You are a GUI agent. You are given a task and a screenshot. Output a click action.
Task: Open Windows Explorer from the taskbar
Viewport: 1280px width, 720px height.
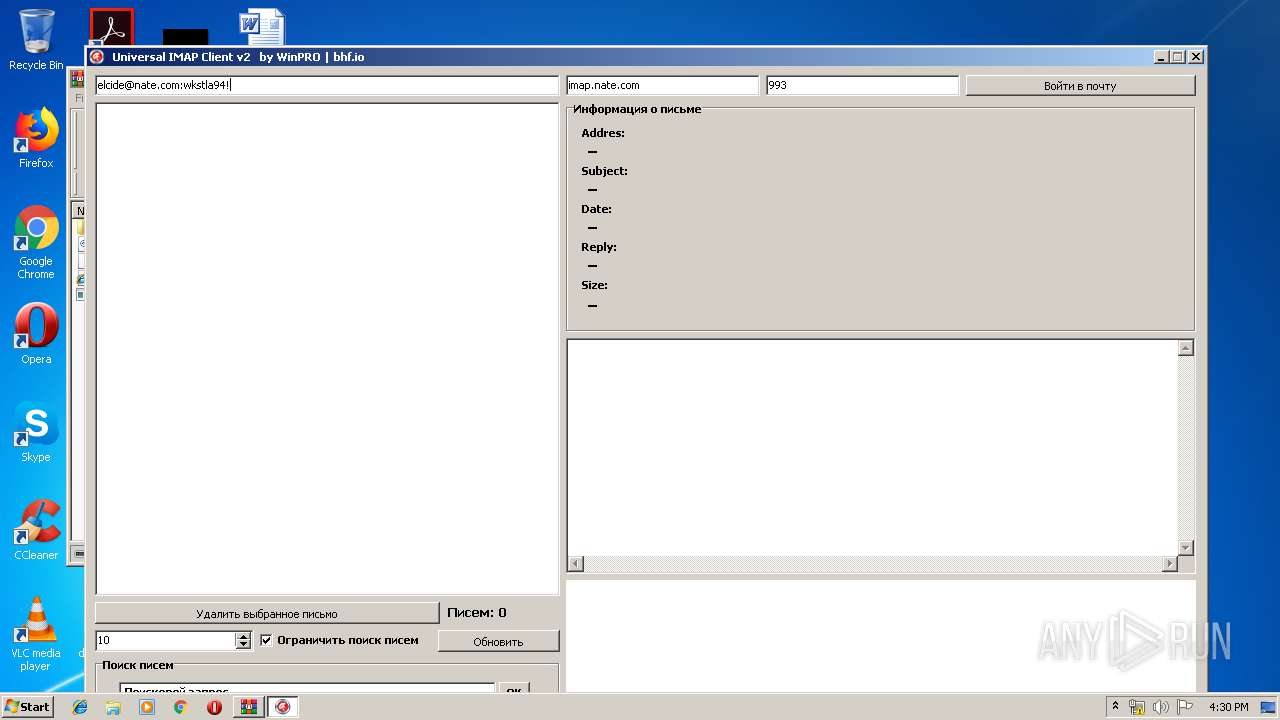[x=113, y=707]
